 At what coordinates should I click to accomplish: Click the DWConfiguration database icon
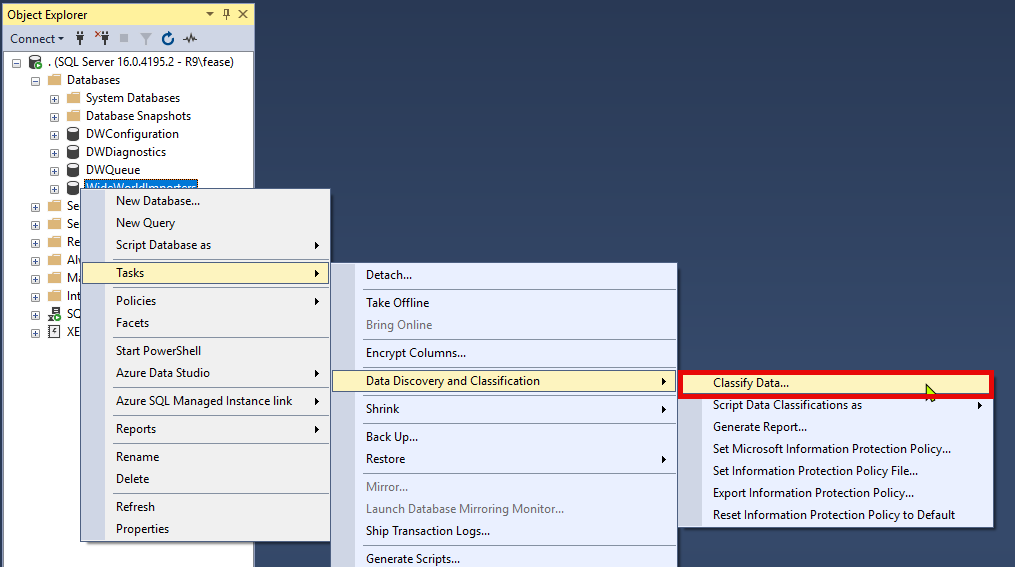(73, 134)
